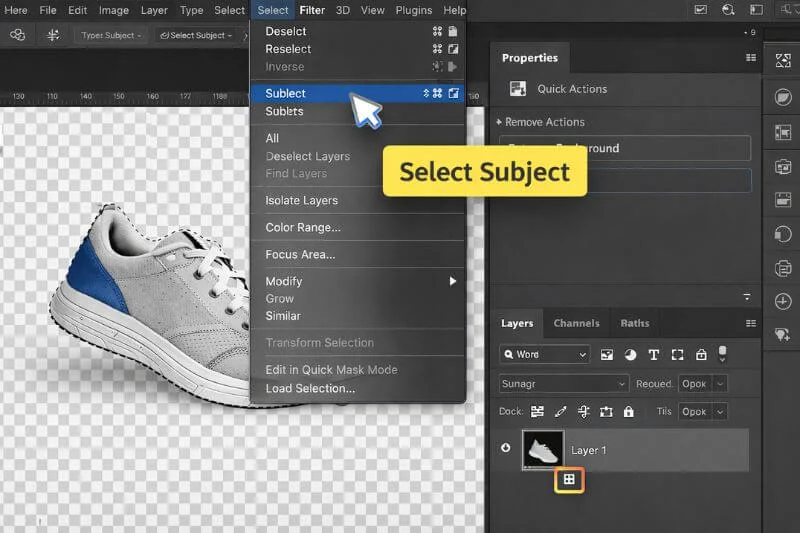The height and width of the screenshot is (533, 800).
Task: Open the Filter menu
Action: 312,10
